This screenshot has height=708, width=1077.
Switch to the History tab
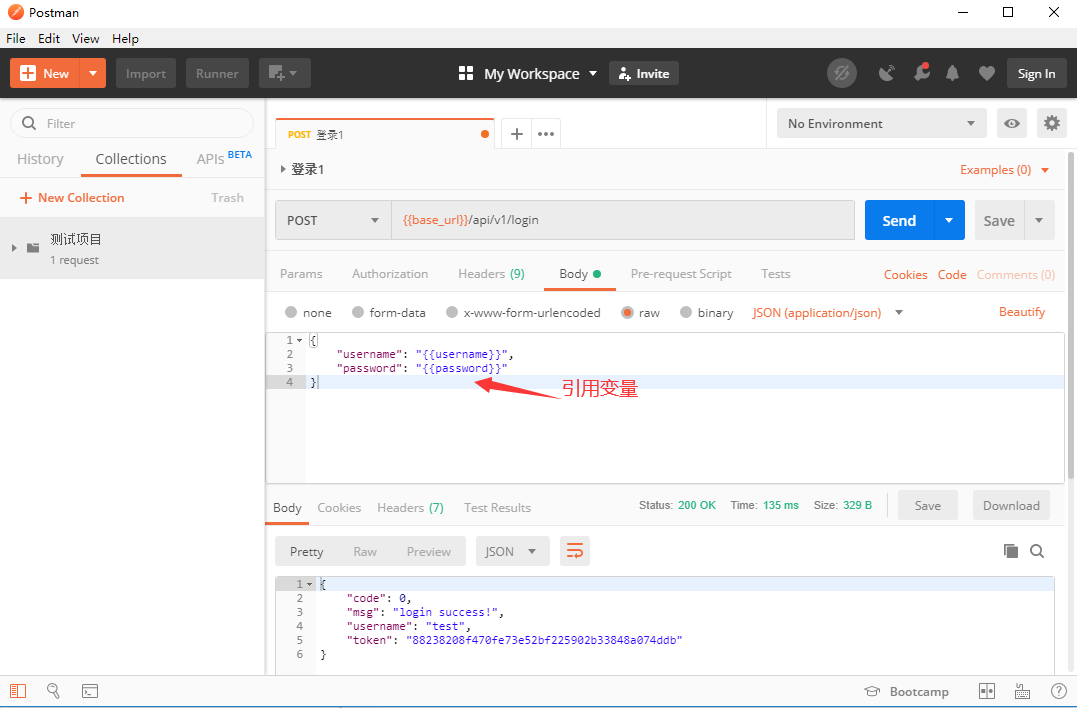click(40, 159)
